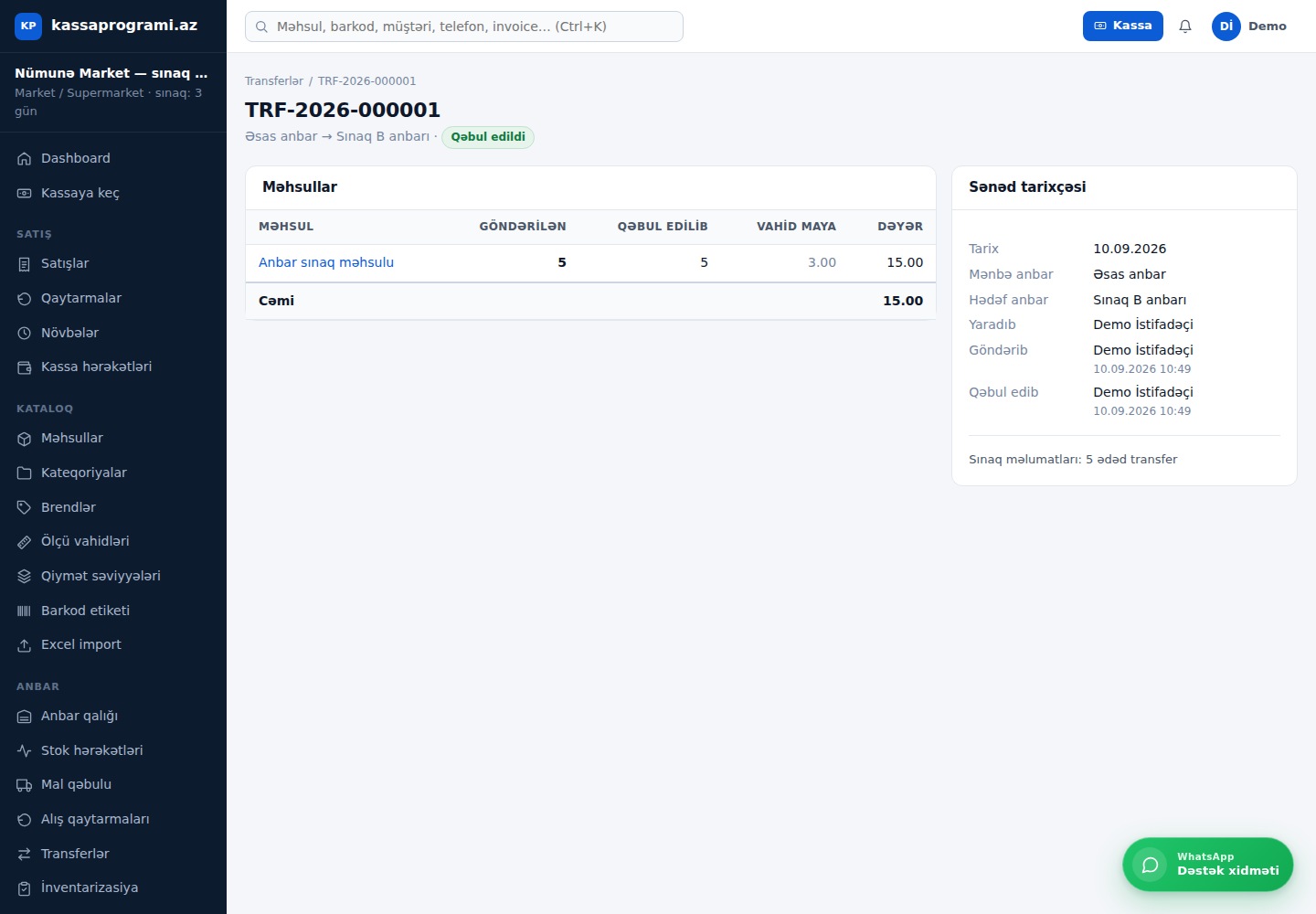Click the blue Kassa button
Screen dimensions: 1316x914
point(1122,27)
